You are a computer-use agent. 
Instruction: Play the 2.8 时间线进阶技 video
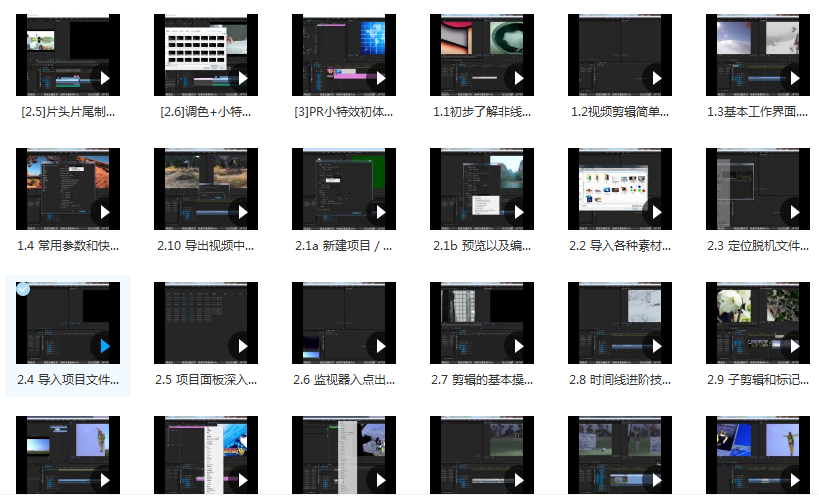(x=656, y=346)
